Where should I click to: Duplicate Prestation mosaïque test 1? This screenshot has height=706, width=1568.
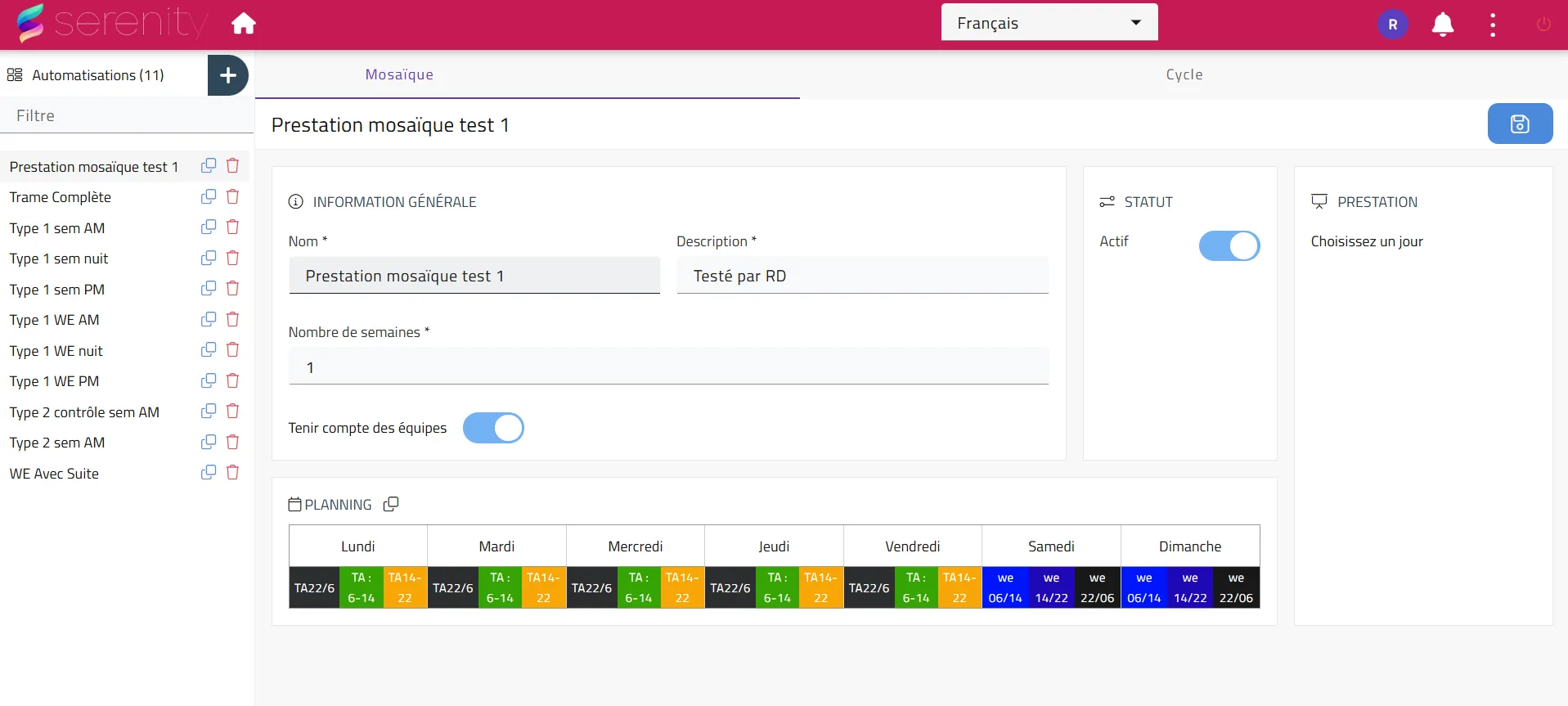[209, 165]
